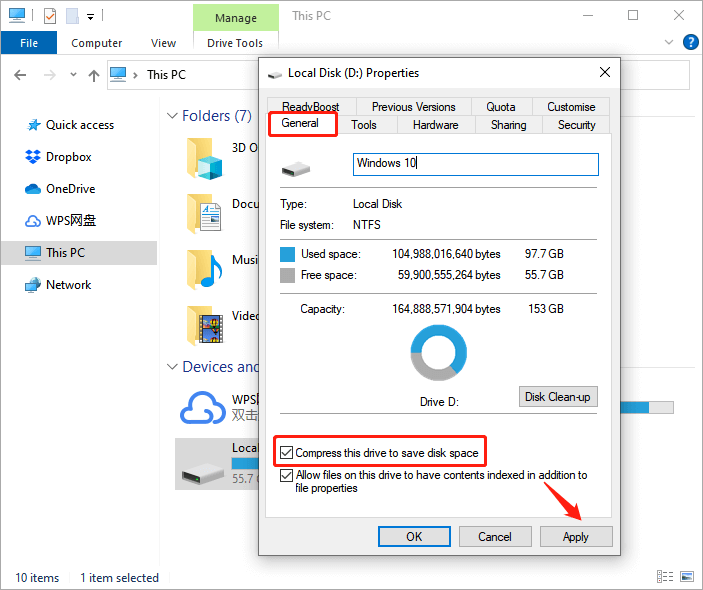Open the File menu
Image resolution: width=703 pixels, height=590 pixels.
(29, 43)
